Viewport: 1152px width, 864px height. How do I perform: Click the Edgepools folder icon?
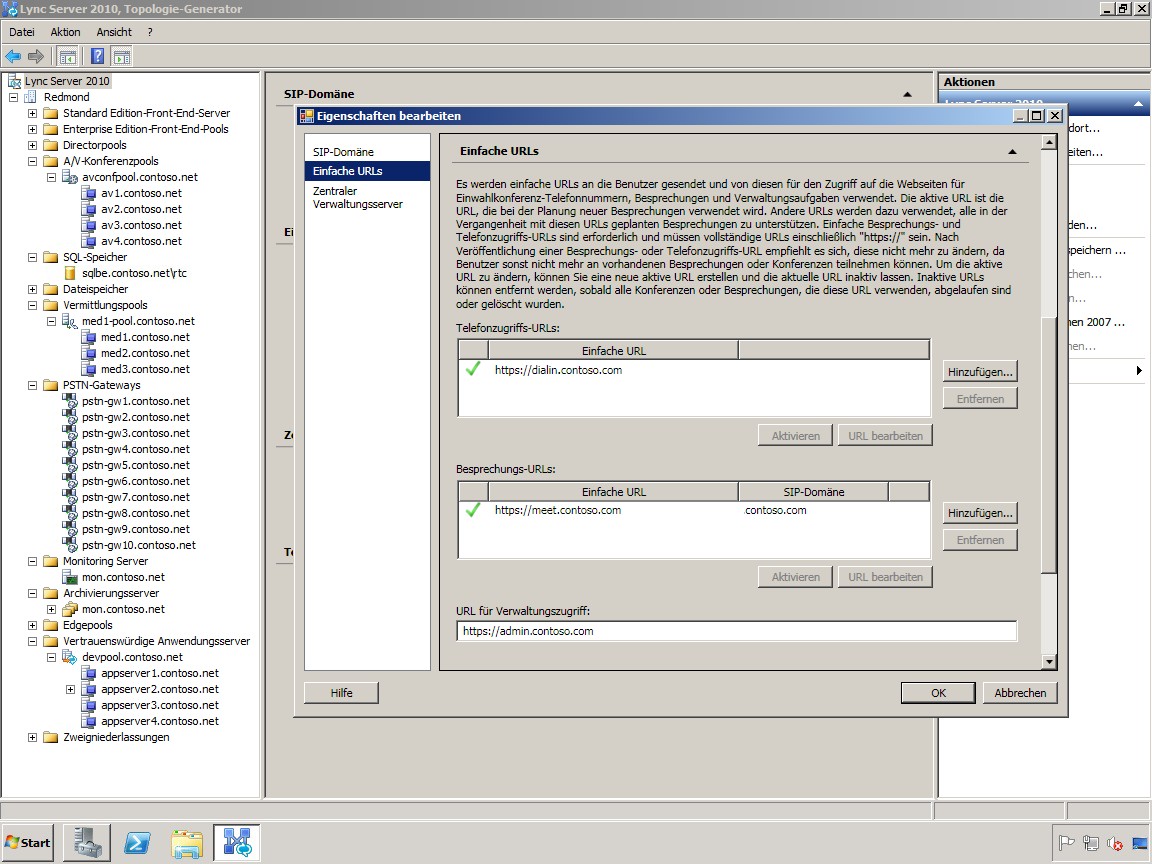coord(51,625)
